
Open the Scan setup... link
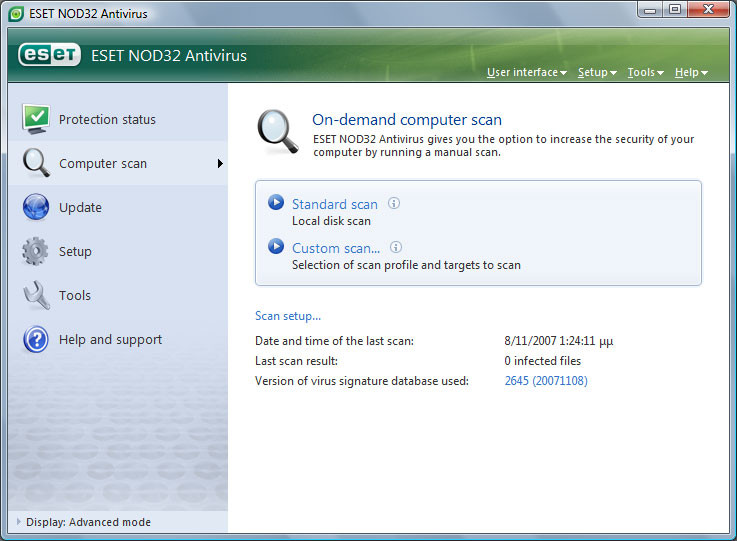coord(288,316)
